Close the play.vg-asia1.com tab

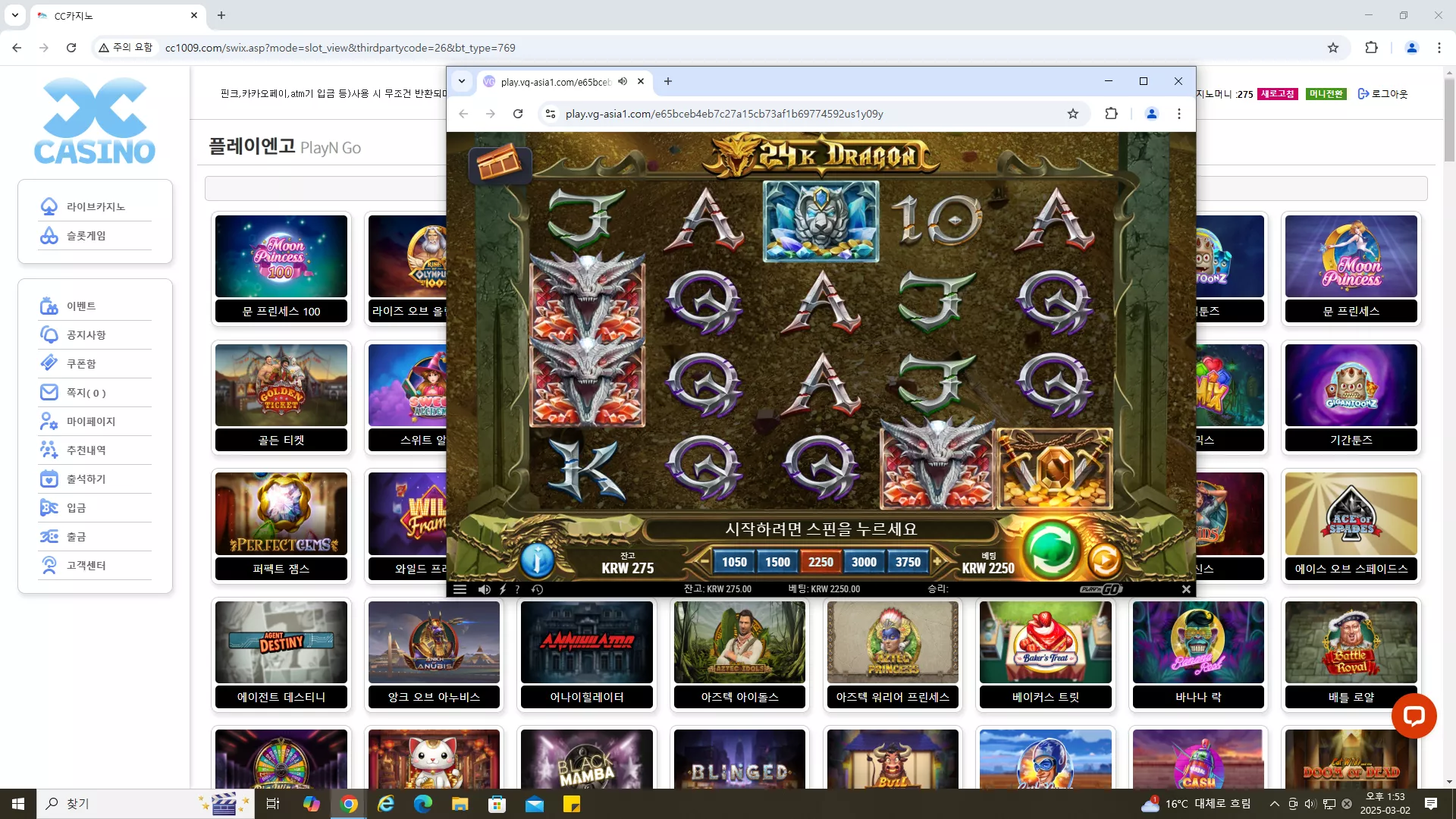(x=641, y=81)
